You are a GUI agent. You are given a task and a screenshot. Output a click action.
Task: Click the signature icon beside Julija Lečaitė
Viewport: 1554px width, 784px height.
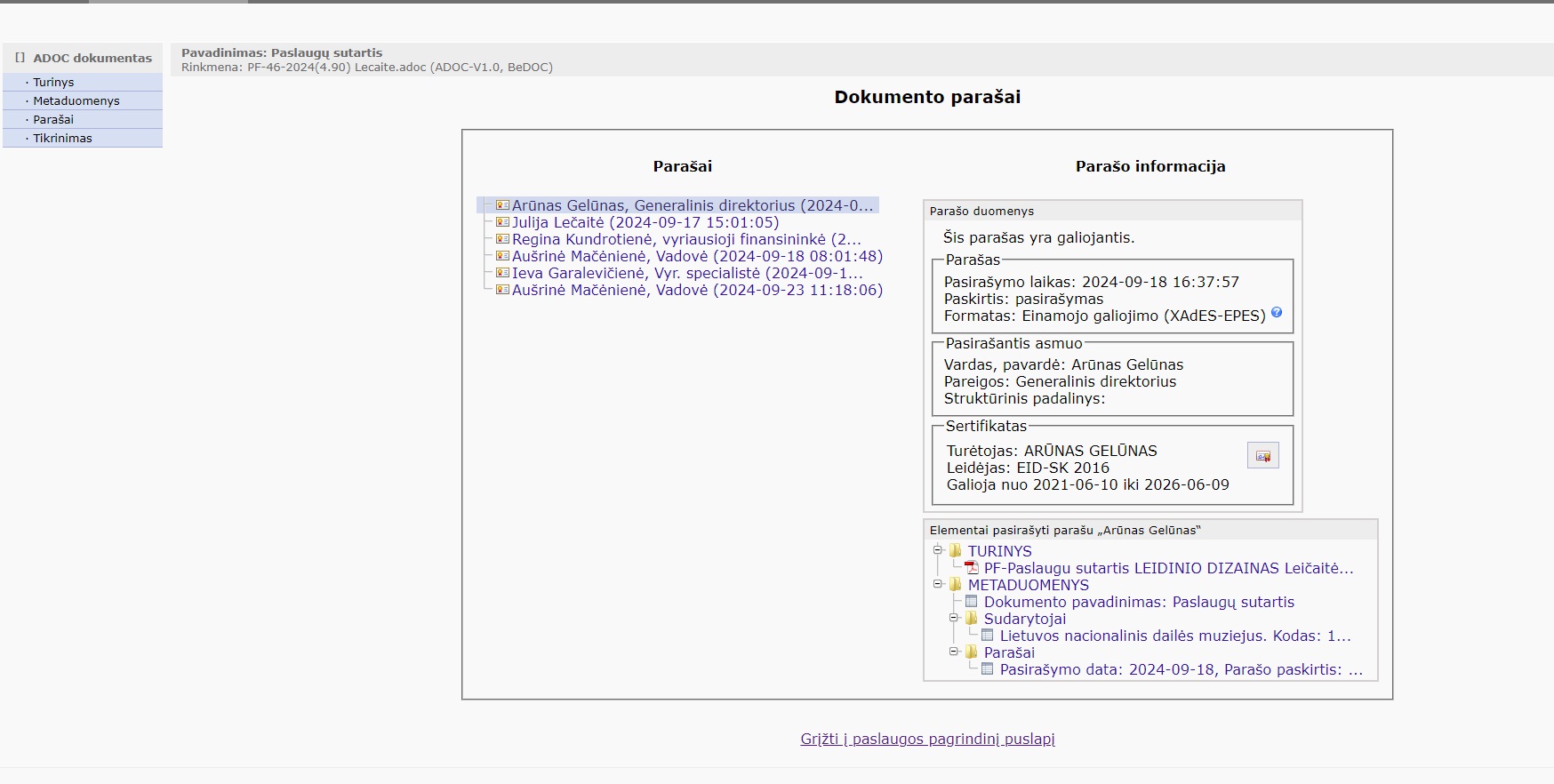coord(502,222)
